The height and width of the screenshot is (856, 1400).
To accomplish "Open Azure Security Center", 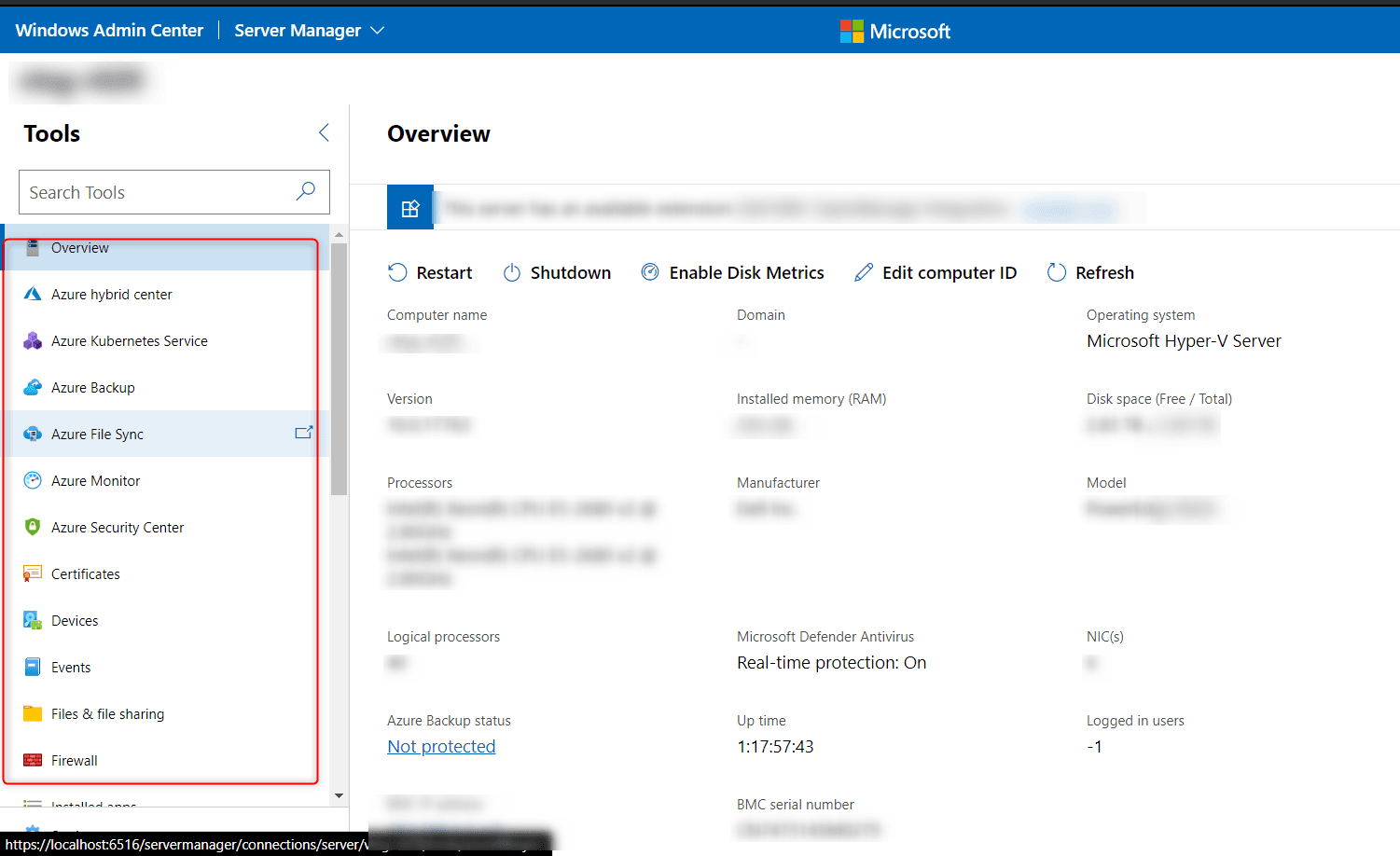I will click(165, 528).
